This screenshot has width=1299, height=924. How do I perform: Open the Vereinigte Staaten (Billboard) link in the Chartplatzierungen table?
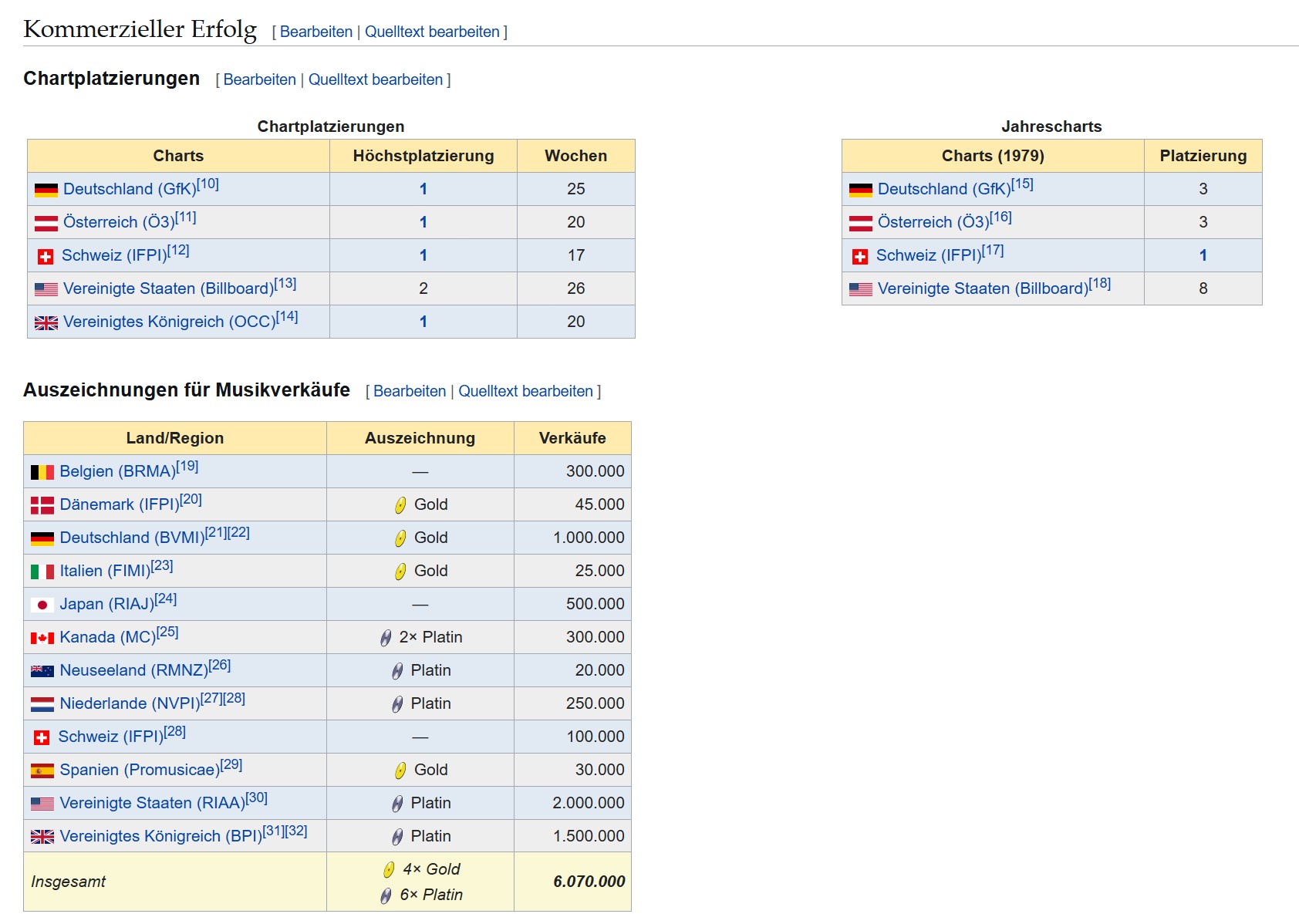168,288
